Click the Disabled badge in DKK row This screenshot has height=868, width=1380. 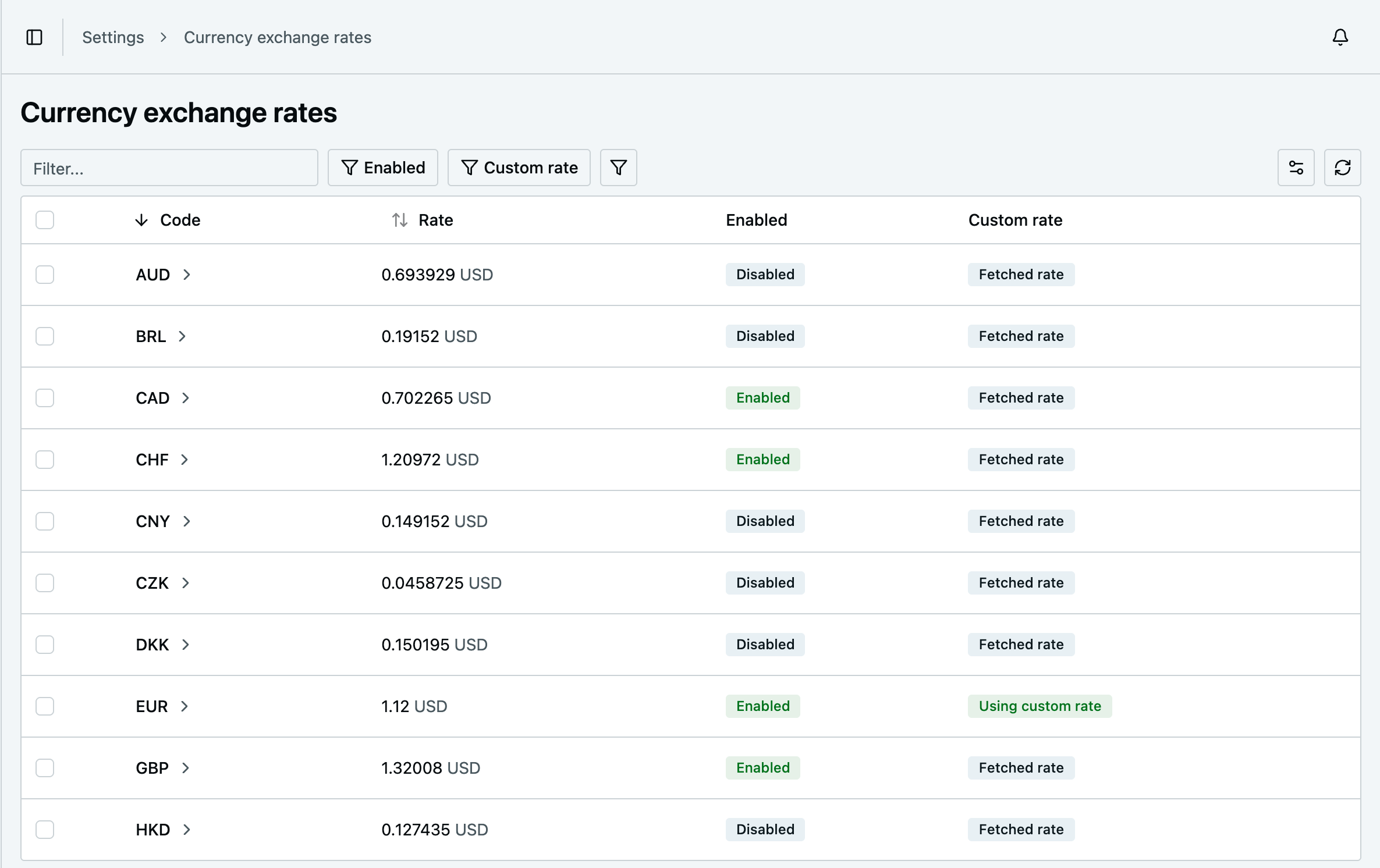click(x=765, y=645)
